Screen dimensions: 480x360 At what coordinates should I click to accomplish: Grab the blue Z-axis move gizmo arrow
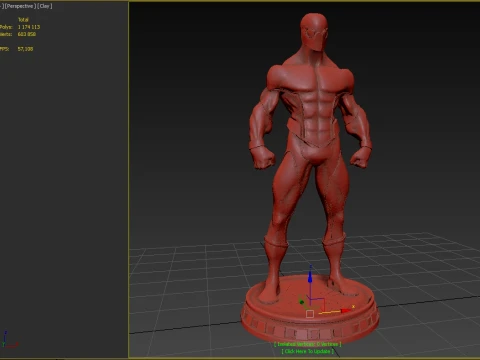[x=310, y=277]
